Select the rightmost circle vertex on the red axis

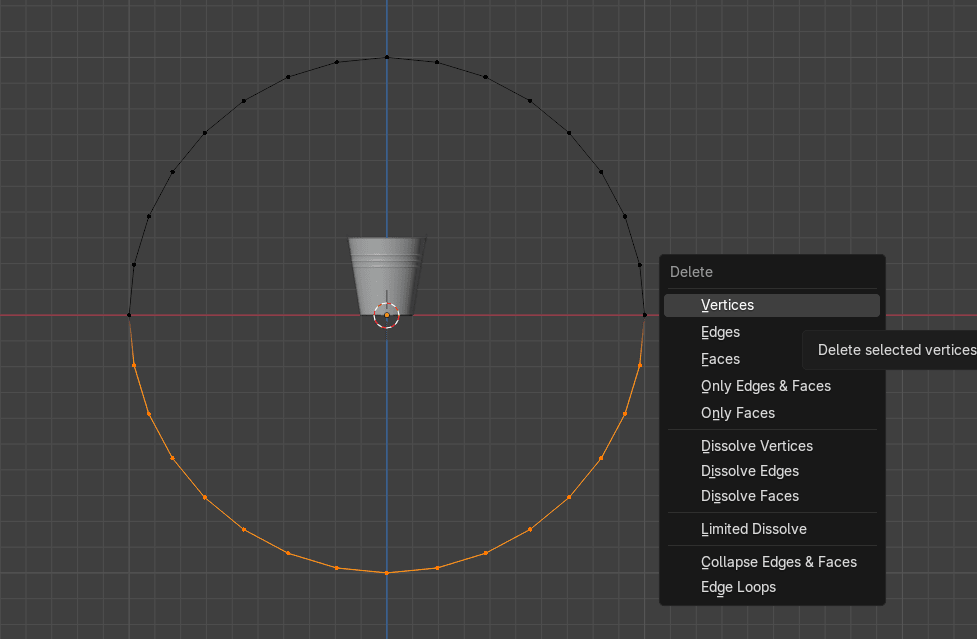click(x=644, y=315)
